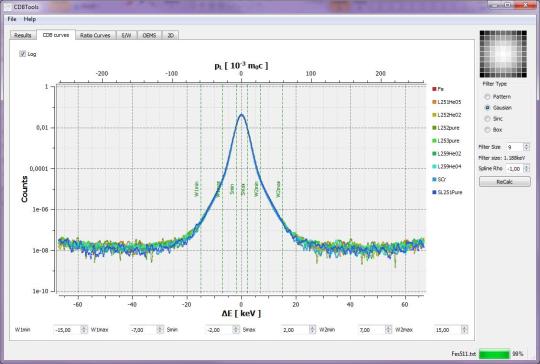The width and height of the screenshot is (540, 364).
Task: Adjust the Filter Size spinner arrows
Action: 526,147
